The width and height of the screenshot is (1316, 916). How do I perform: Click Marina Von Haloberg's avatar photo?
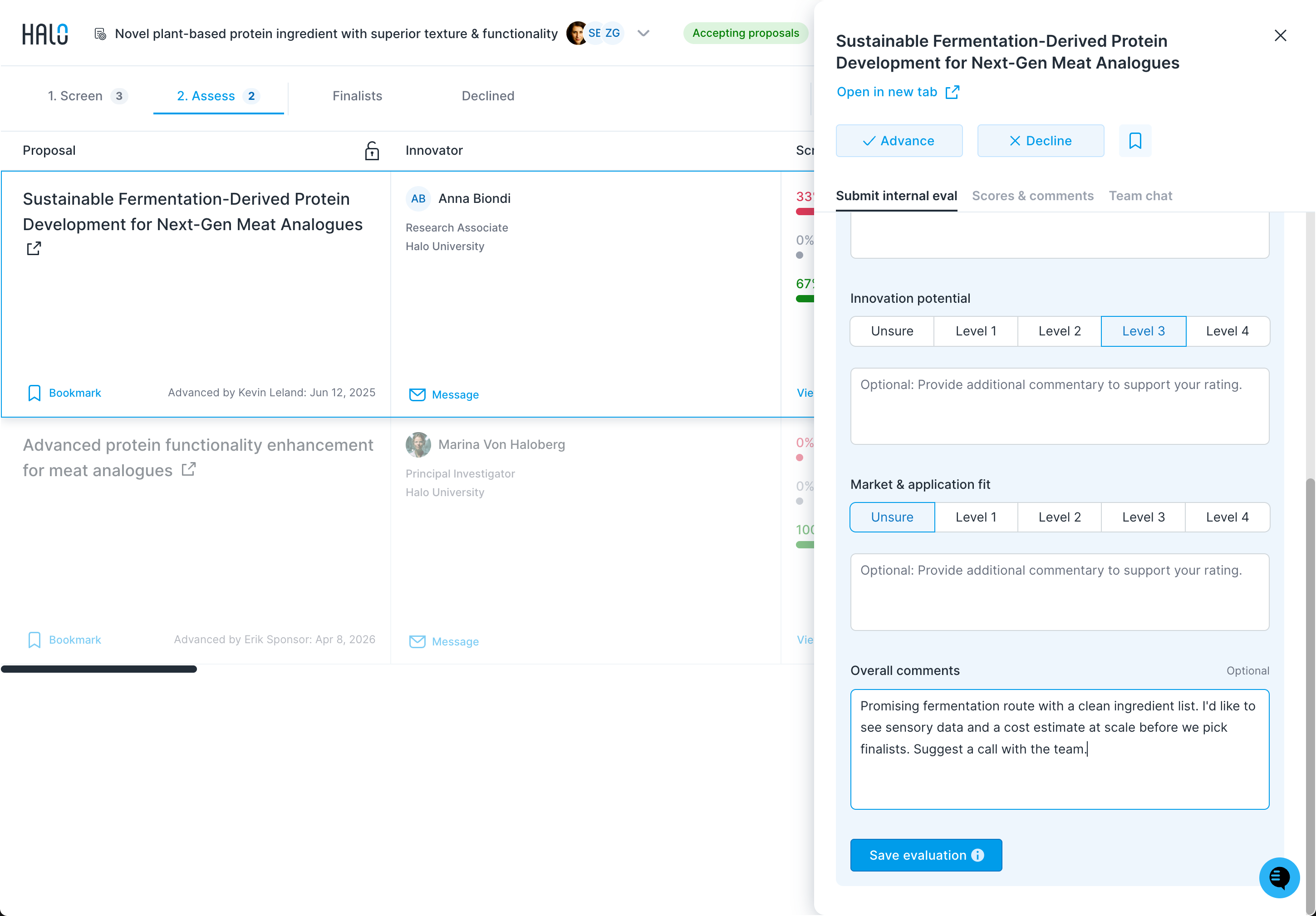(x=418, y=444)
